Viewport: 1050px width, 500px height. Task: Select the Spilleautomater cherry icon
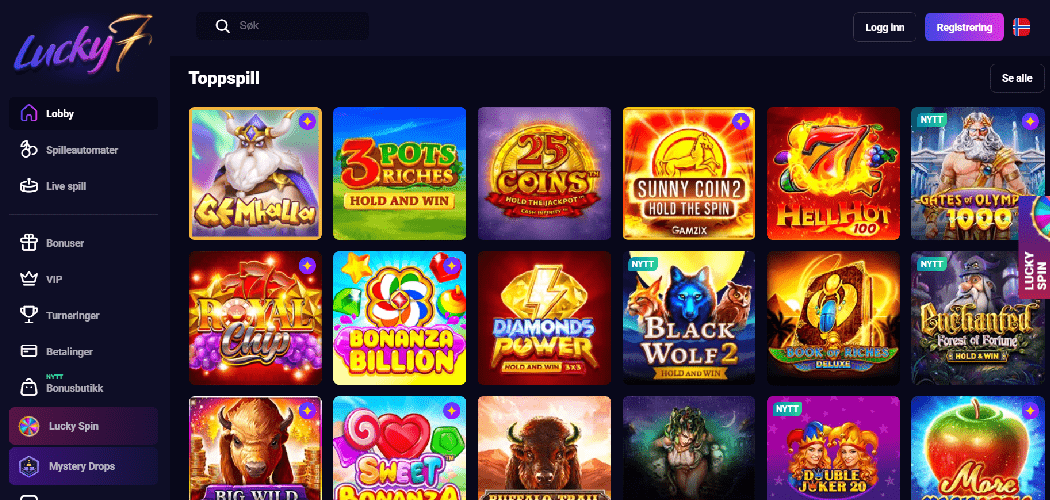(x=28, y=150)
